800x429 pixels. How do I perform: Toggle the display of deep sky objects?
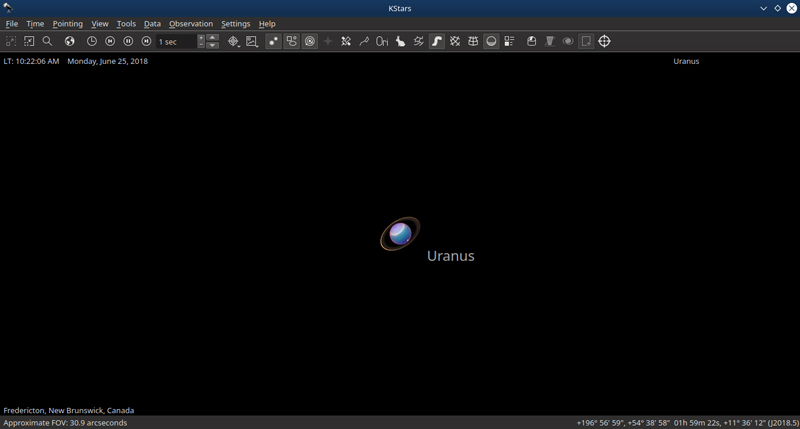point(292,41)
